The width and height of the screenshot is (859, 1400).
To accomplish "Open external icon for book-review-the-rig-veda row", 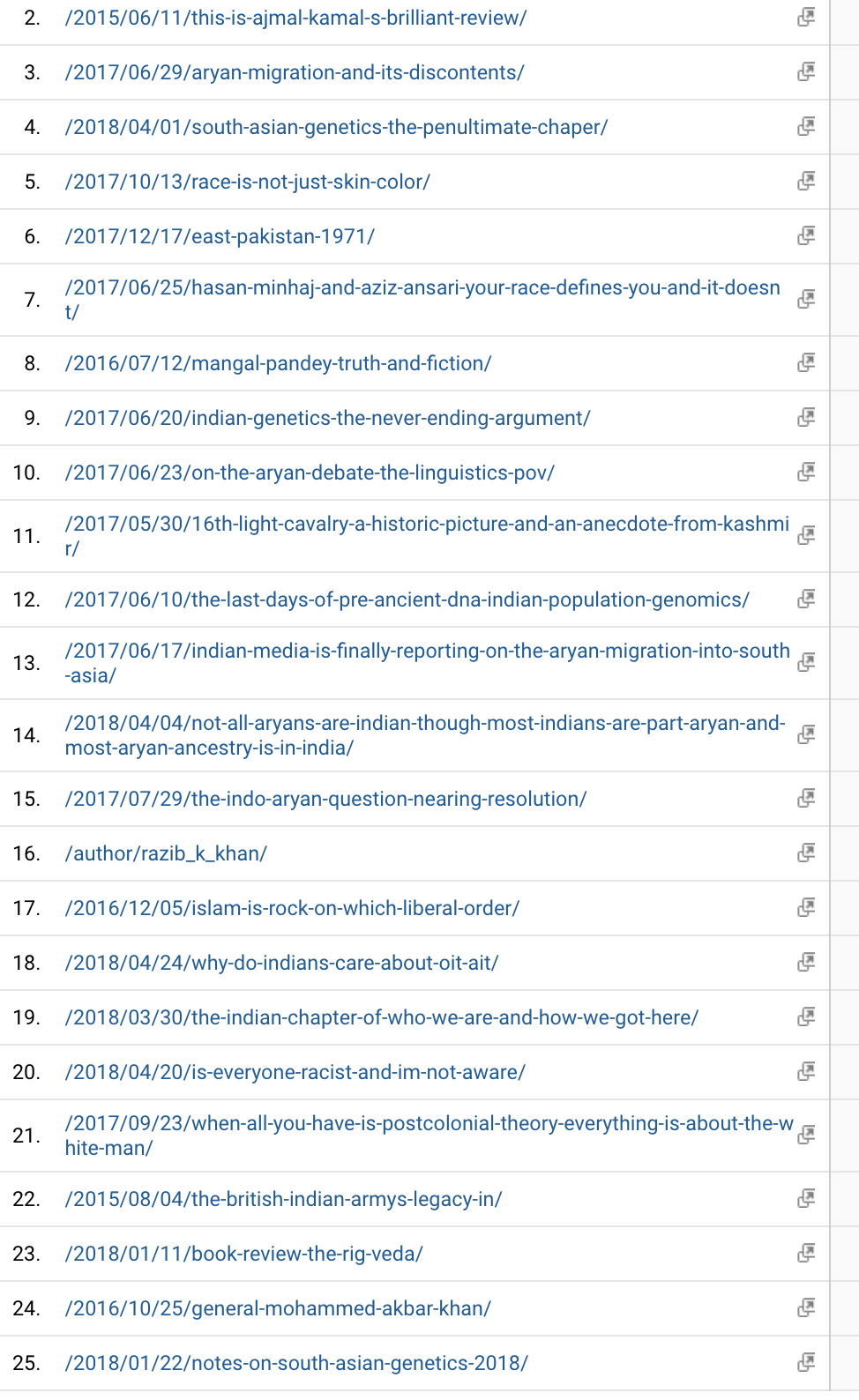I will [x=805, y=1254].
